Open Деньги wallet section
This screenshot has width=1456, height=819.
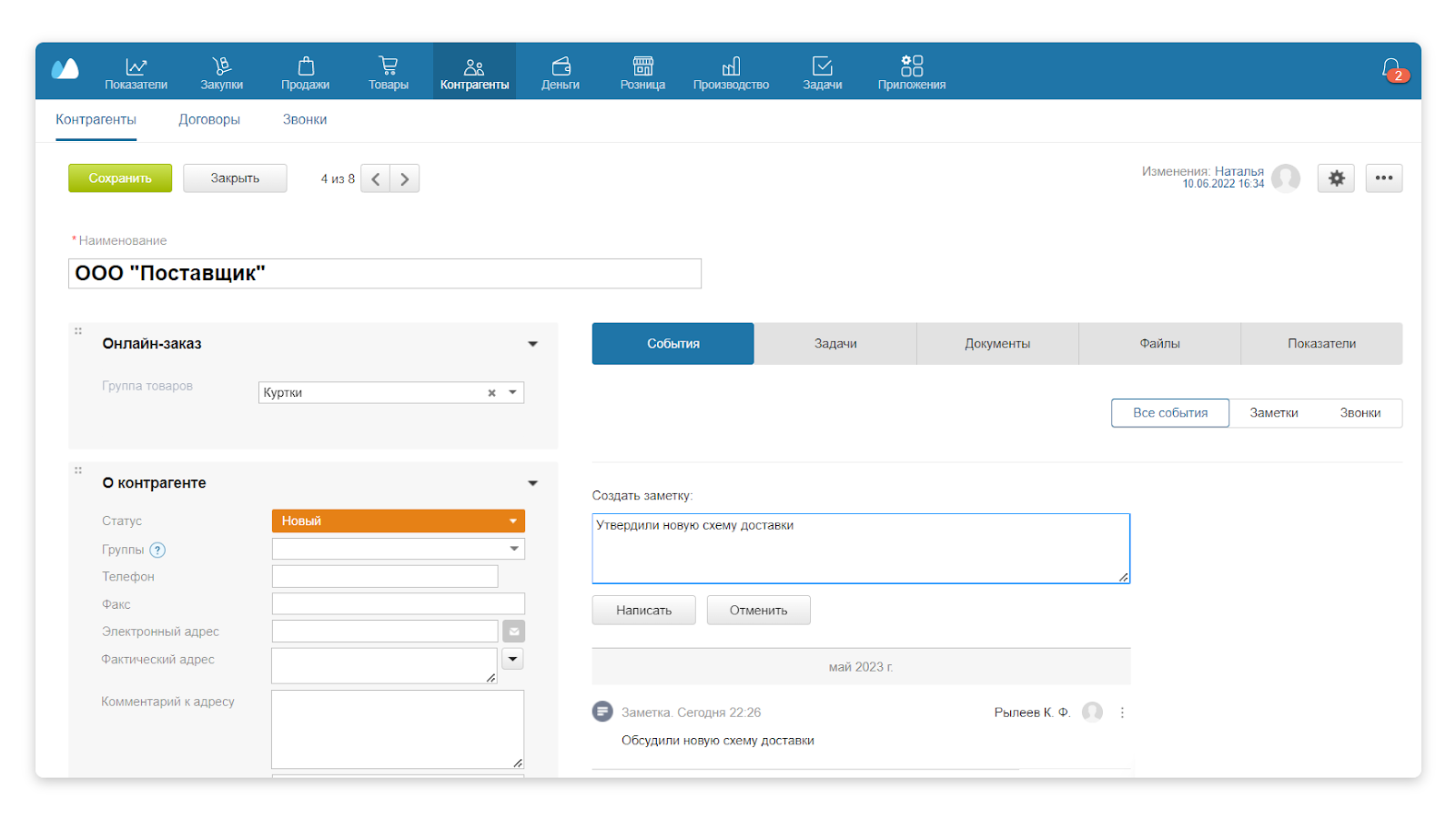click(561, 72)
